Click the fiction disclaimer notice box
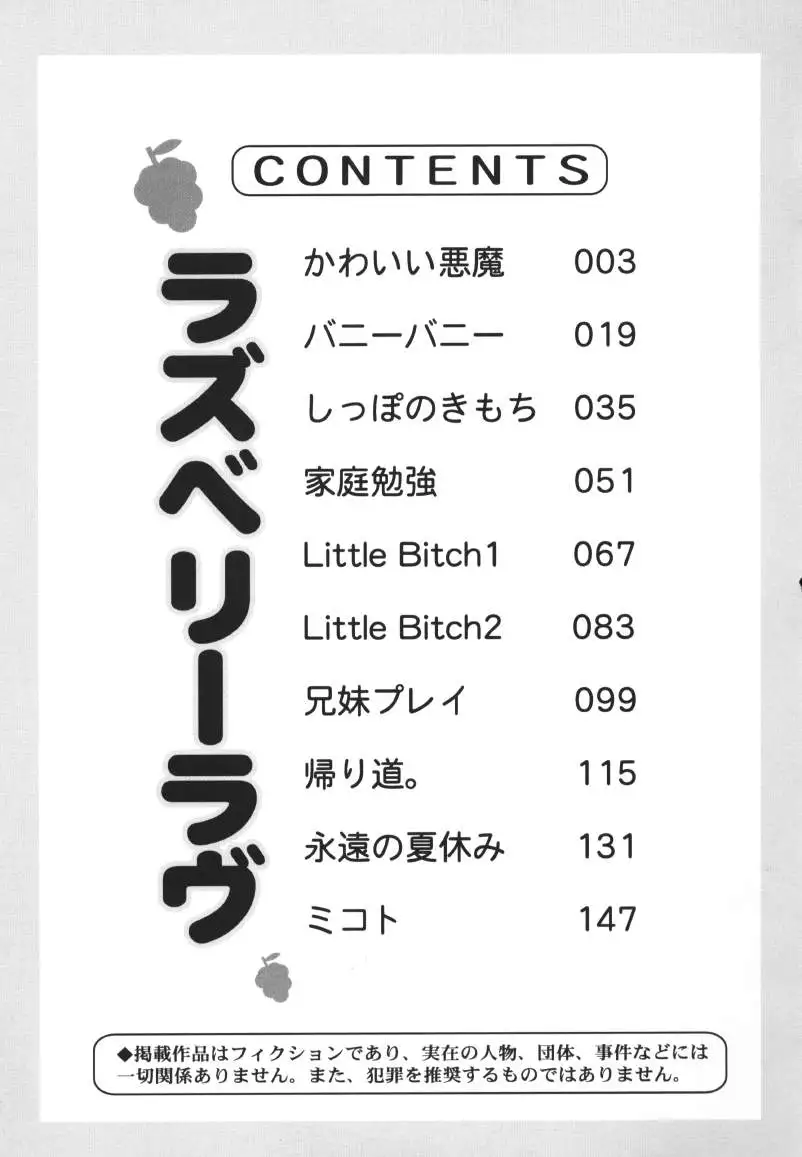 (x=408, y=1064)
